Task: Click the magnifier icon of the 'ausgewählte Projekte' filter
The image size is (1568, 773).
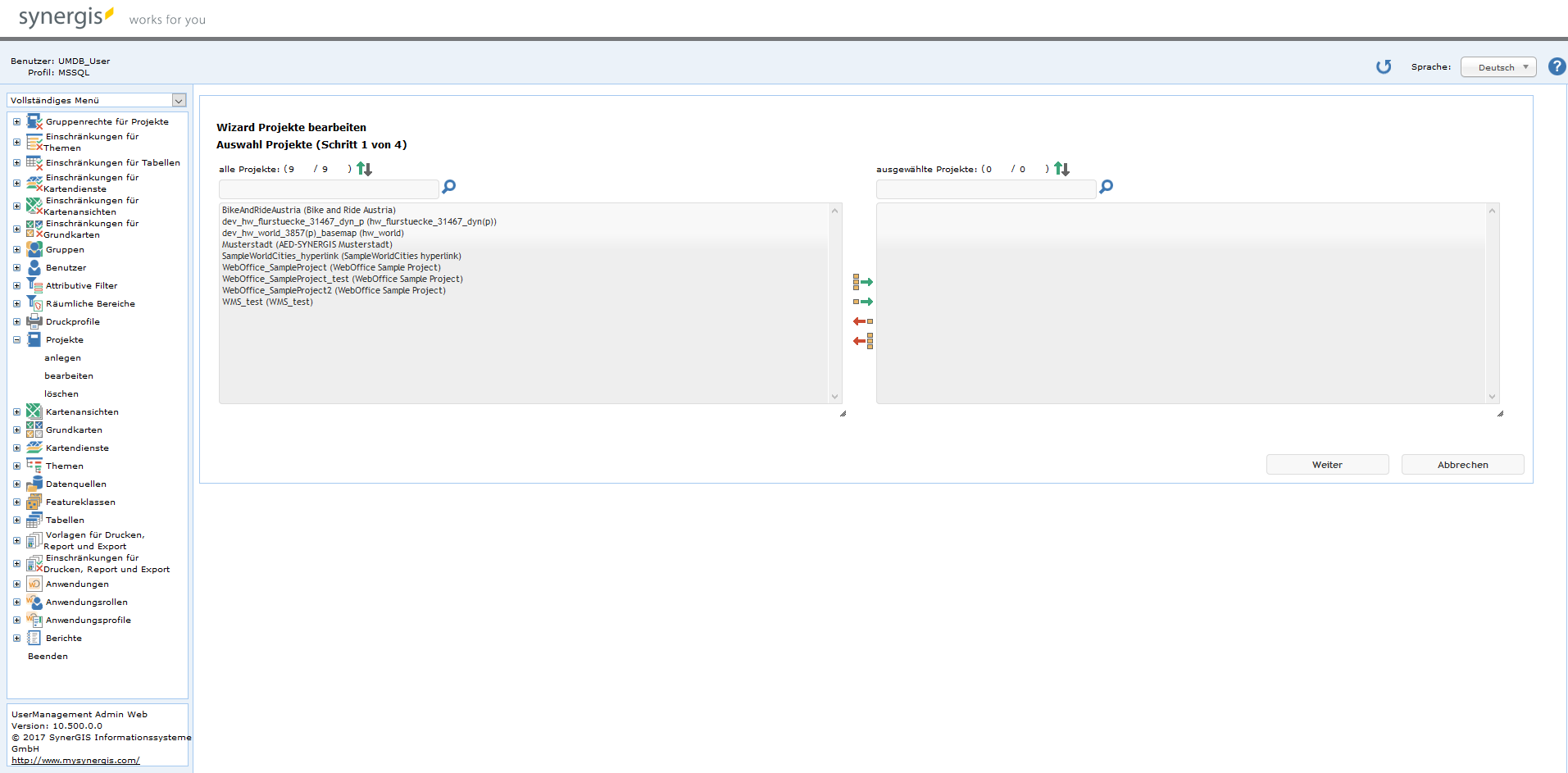Action: tap(1106, 187)
